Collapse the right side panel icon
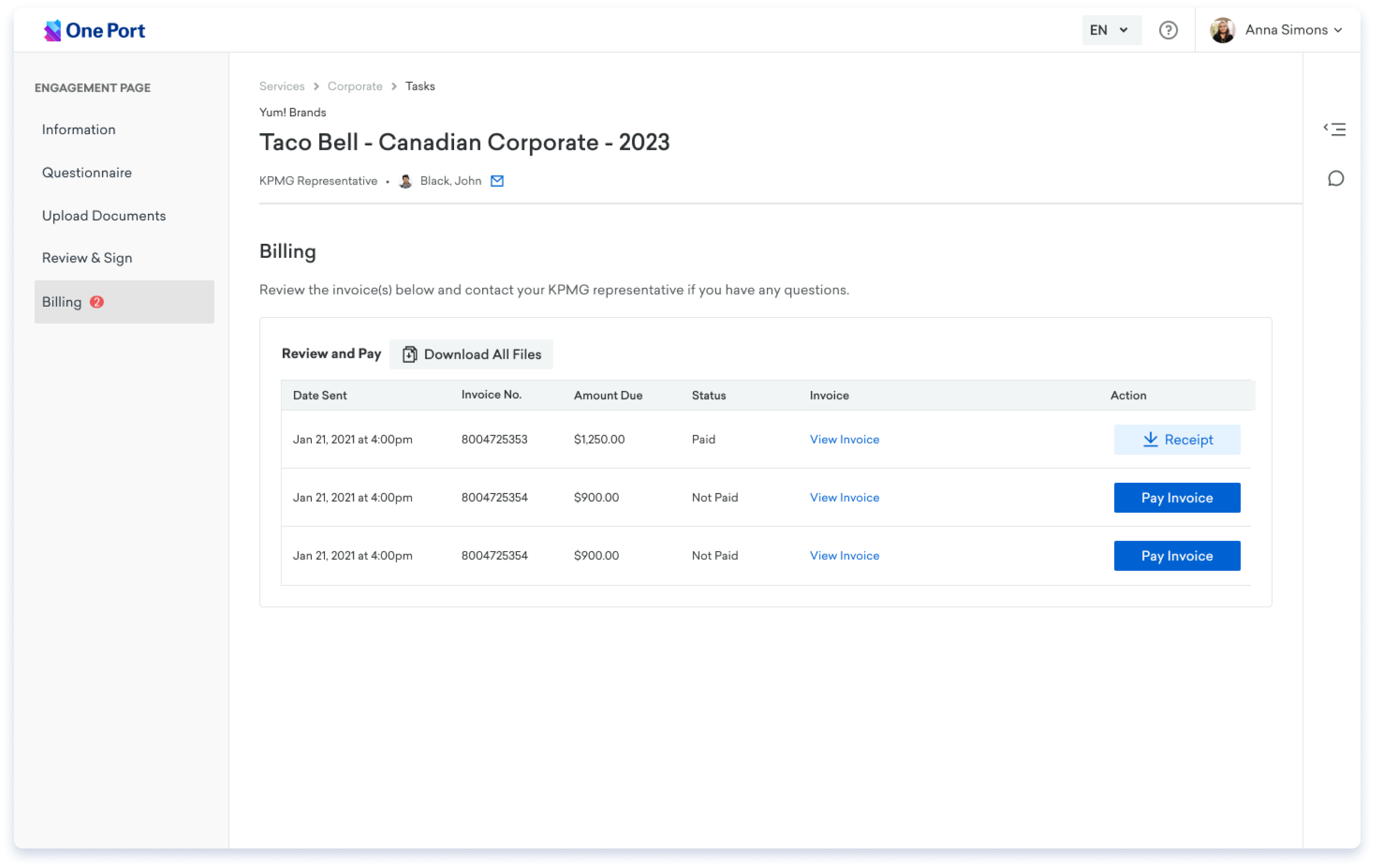The height and width of the screenshot is (868, 1374). click(x=1335, y=130)
